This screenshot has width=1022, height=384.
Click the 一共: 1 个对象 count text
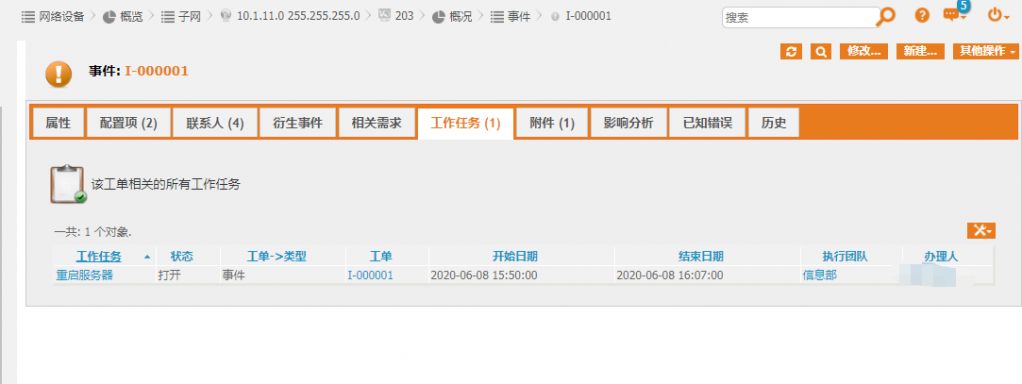click(x=93, y=231)
